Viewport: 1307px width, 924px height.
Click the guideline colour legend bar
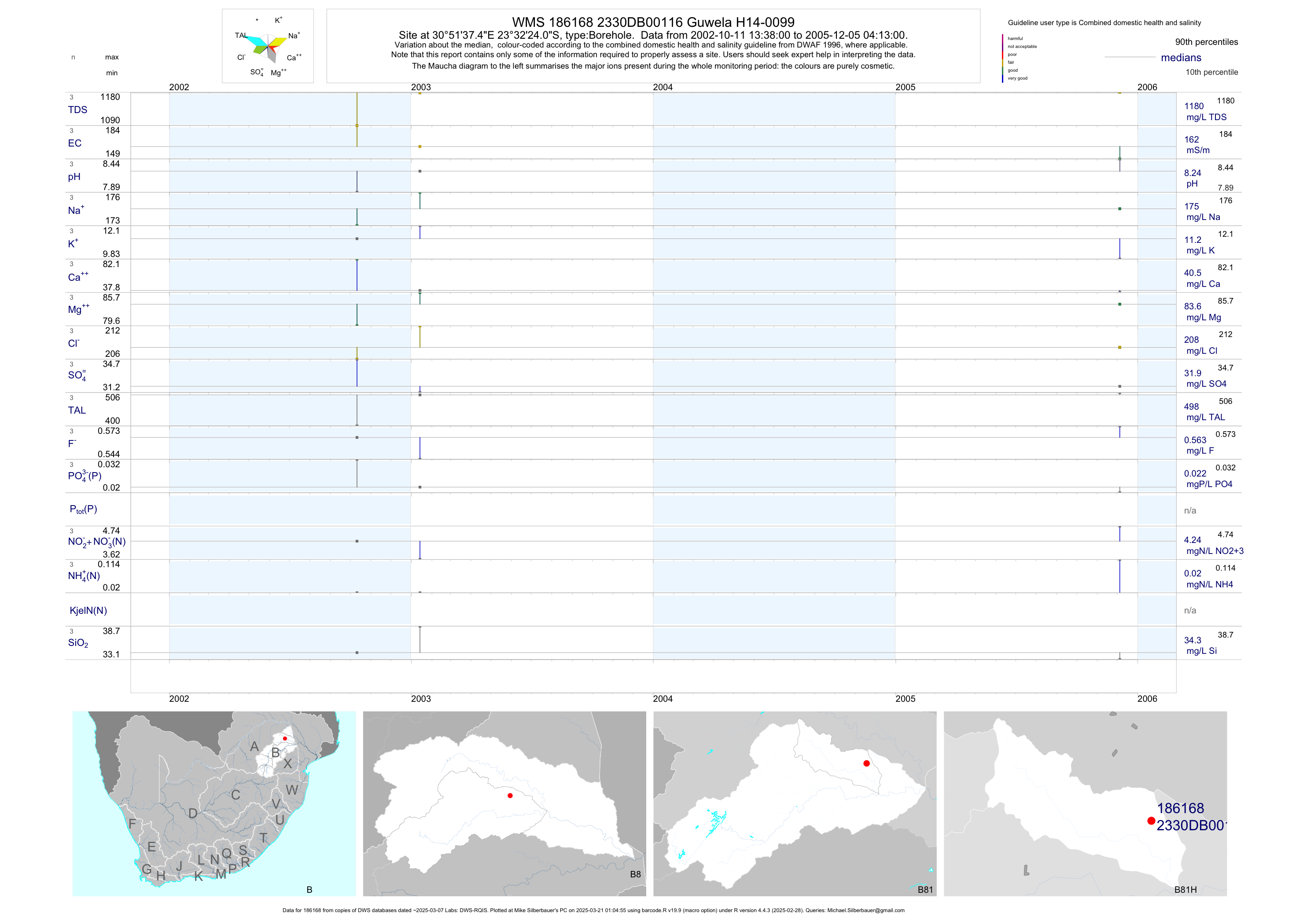(1002, 58)
